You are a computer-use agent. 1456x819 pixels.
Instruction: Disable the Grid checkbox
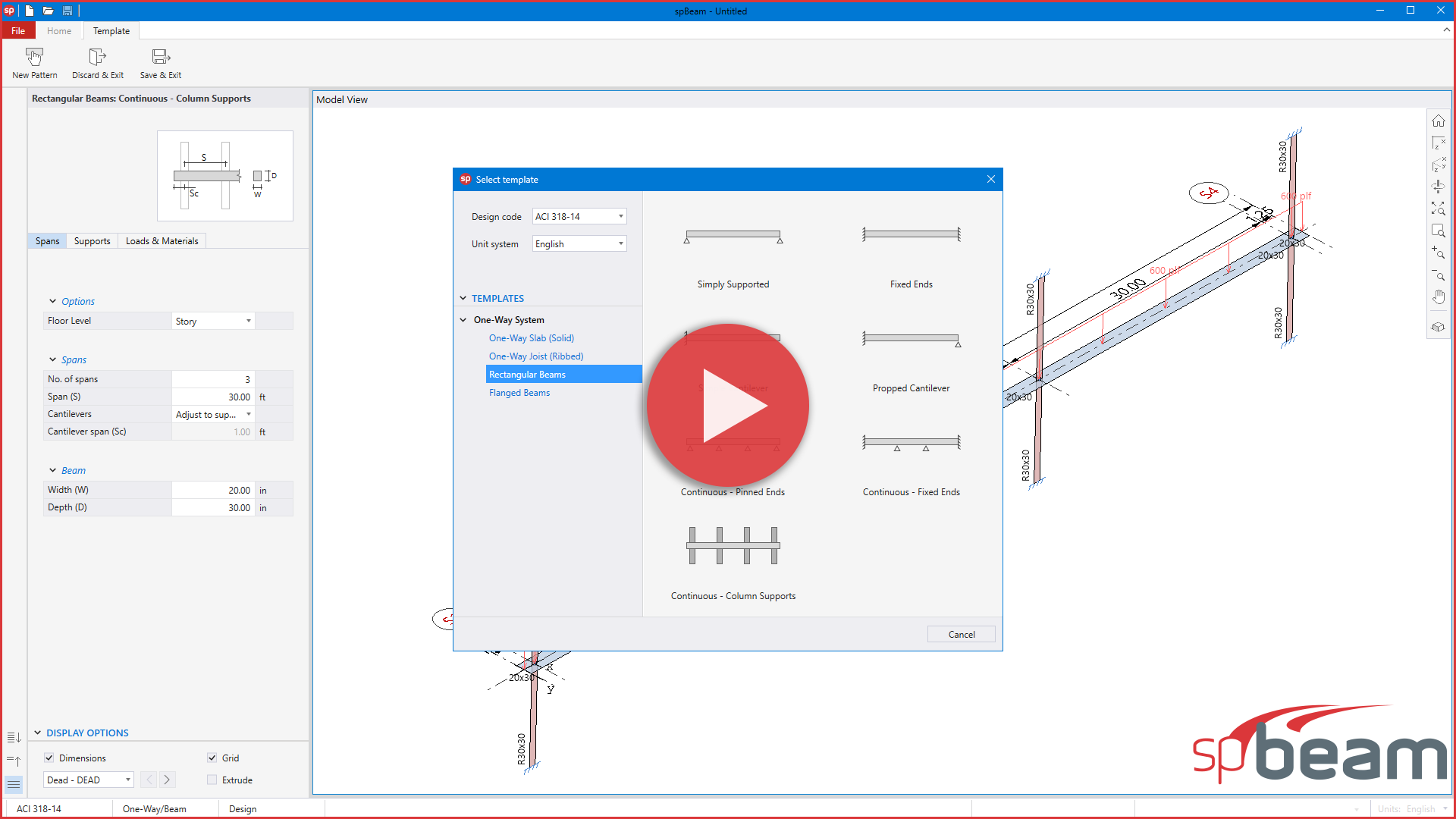(x=212, y=758)
